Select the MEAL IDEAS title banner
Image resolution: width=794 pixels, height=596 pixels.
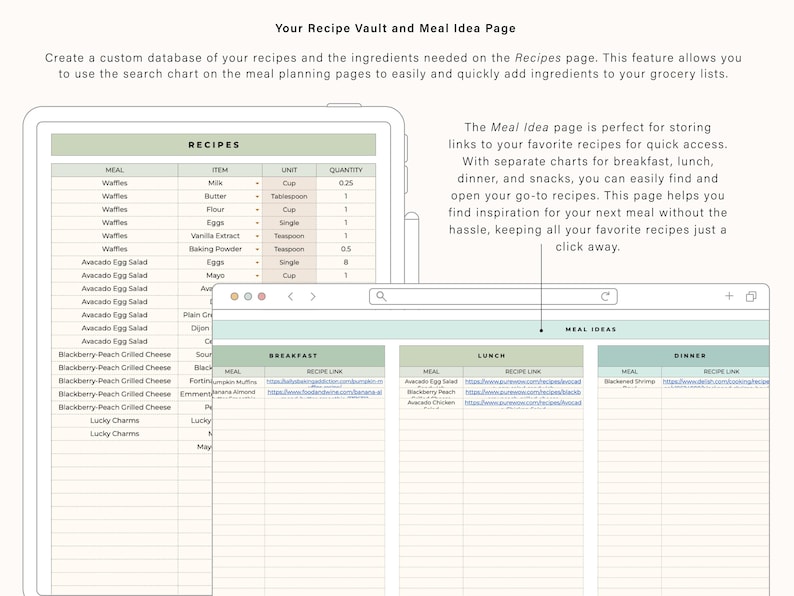pos(491,329)
